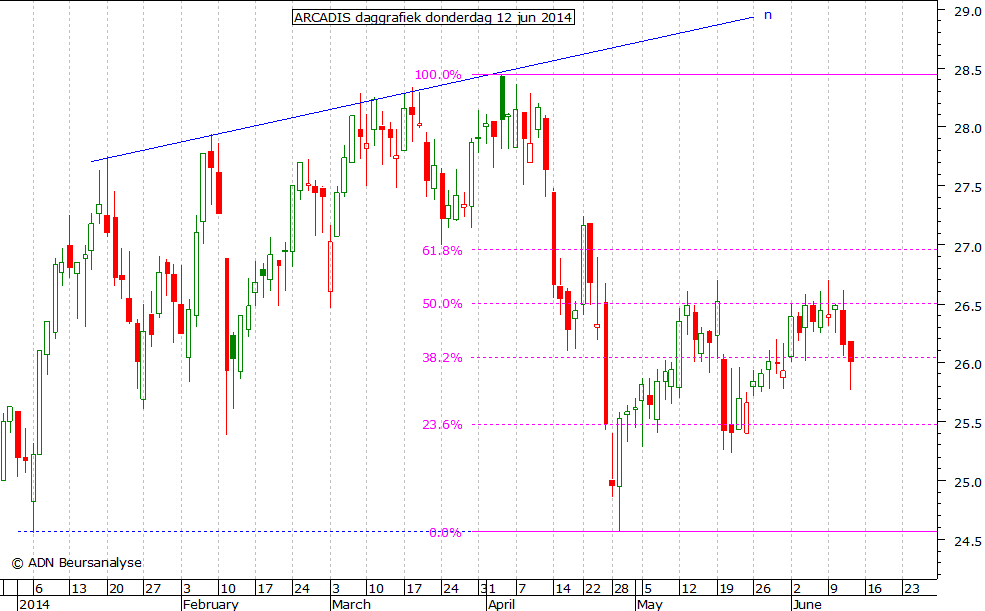Click the dark green candle at April high
The image size is (985, 611).
(502, 98)
